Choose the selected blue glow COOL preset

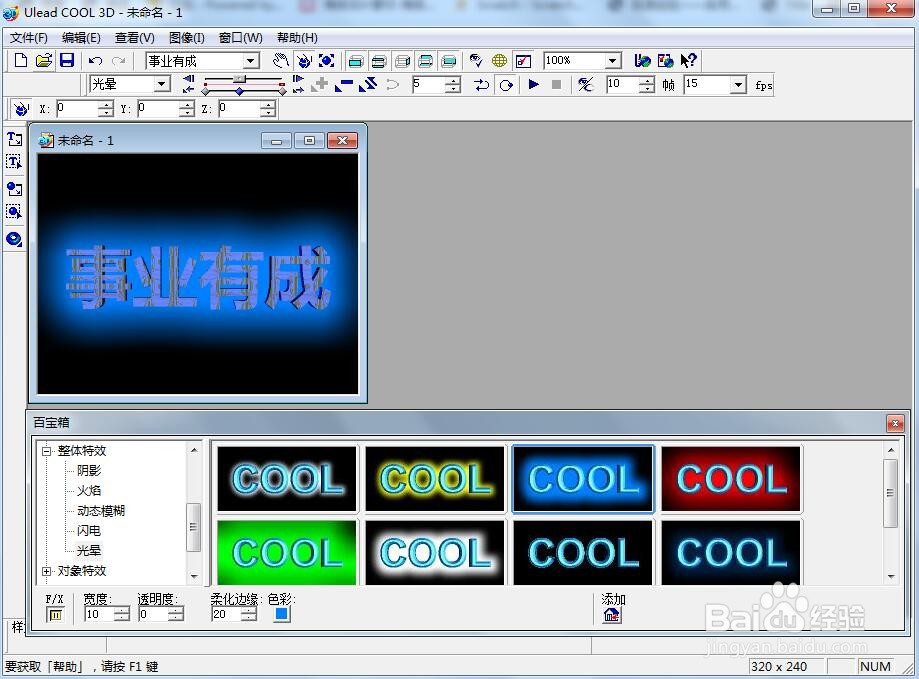point(583,479)
